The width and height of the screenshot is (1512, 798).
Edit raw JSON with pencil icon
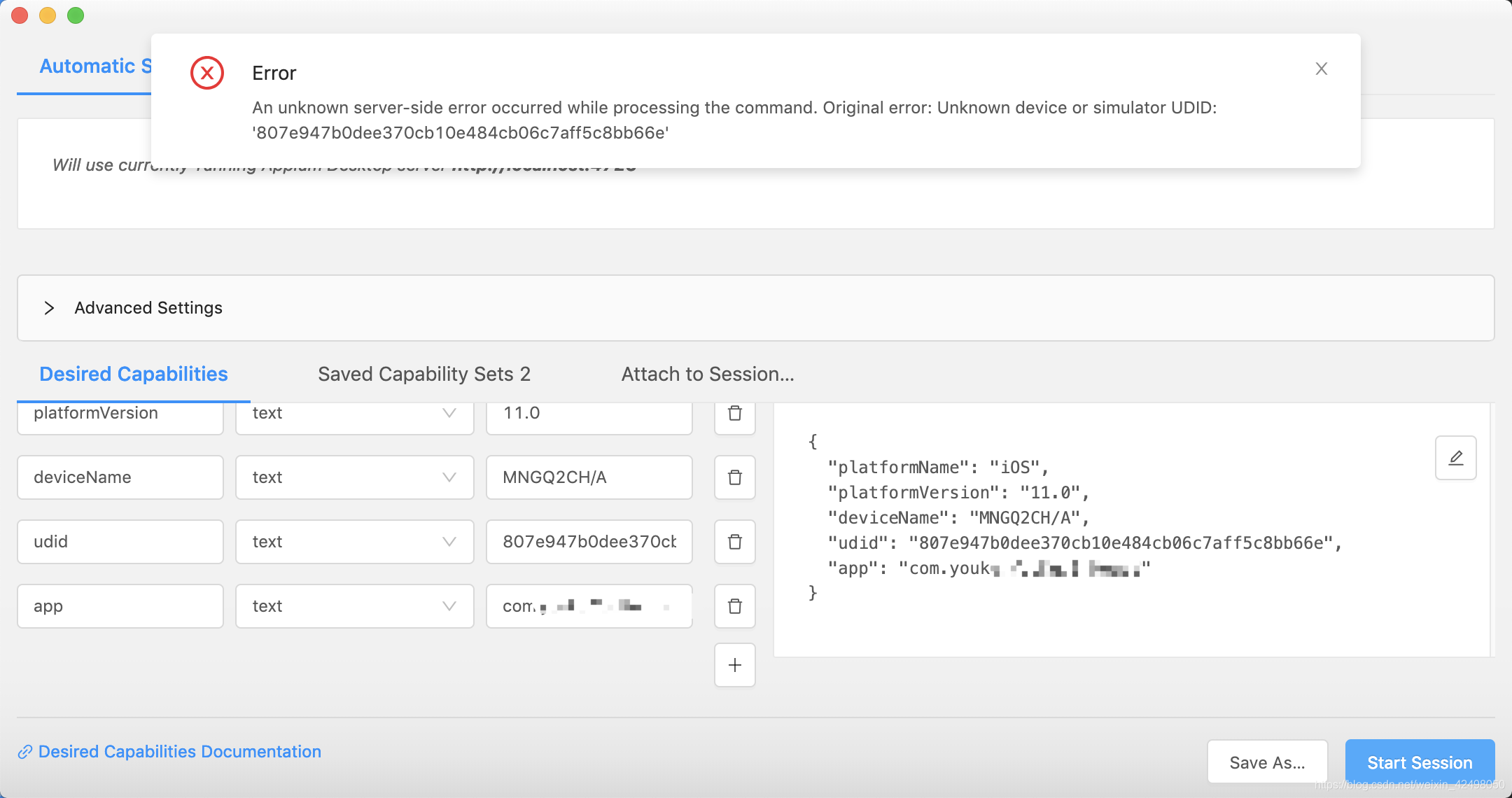coord(1455,458)
